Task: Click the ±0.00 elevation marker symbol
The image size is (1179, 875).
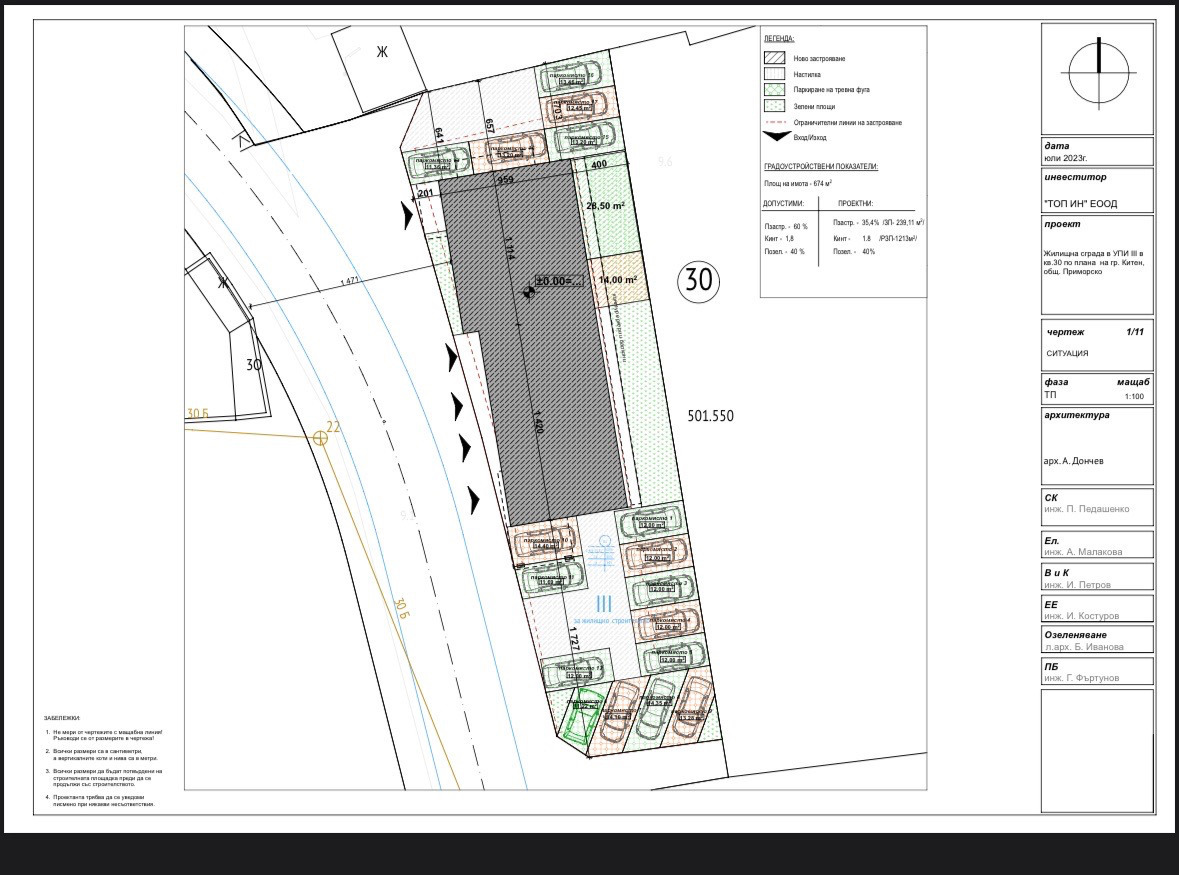Action: pos(529,291)
